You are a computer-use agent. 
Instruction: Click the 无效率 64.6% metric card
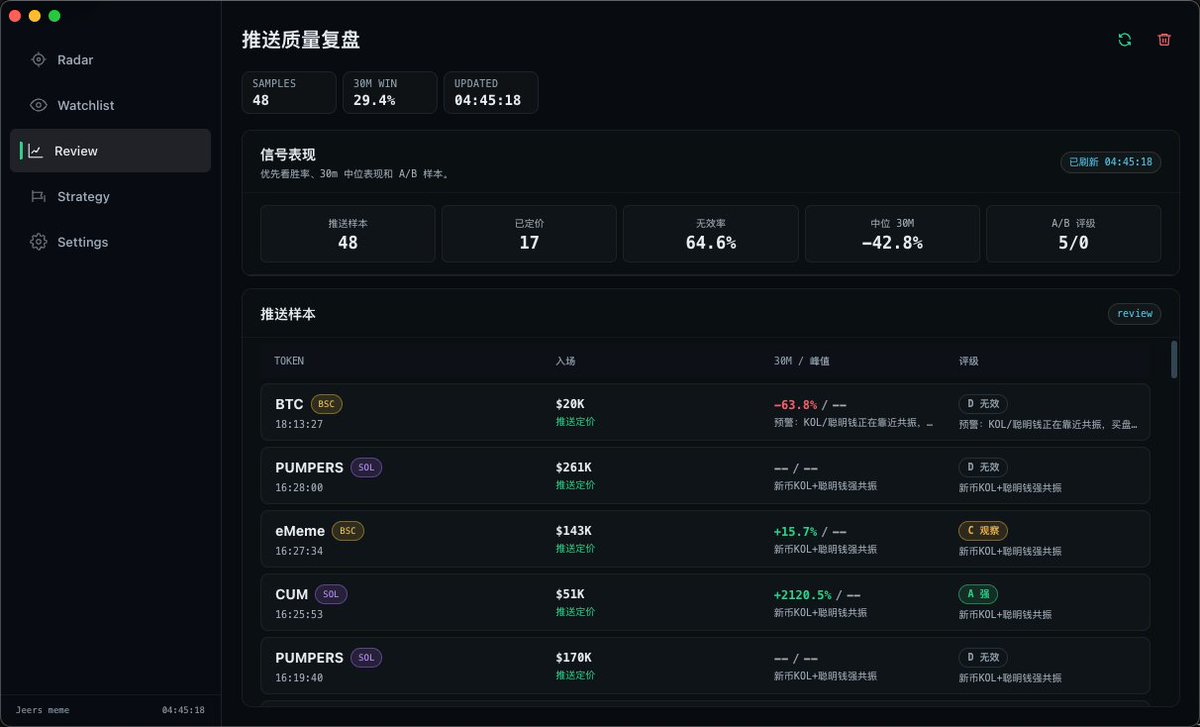click(x=711, y=234)
